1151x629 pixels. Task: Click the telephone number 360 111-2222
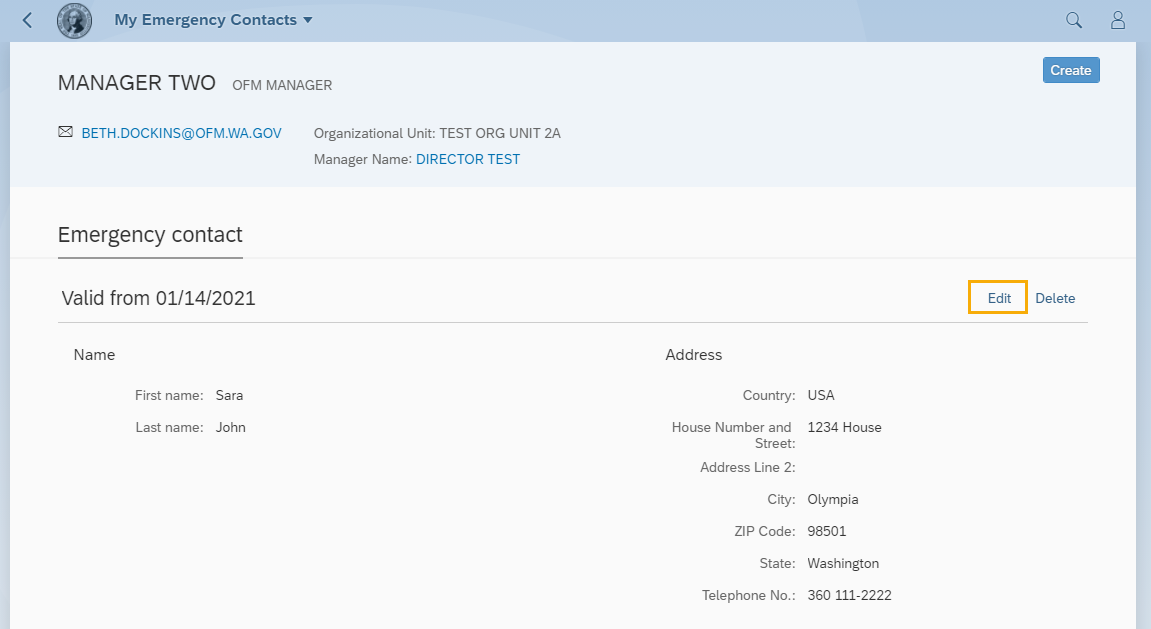pyautogui.click(x=849, y=595)
